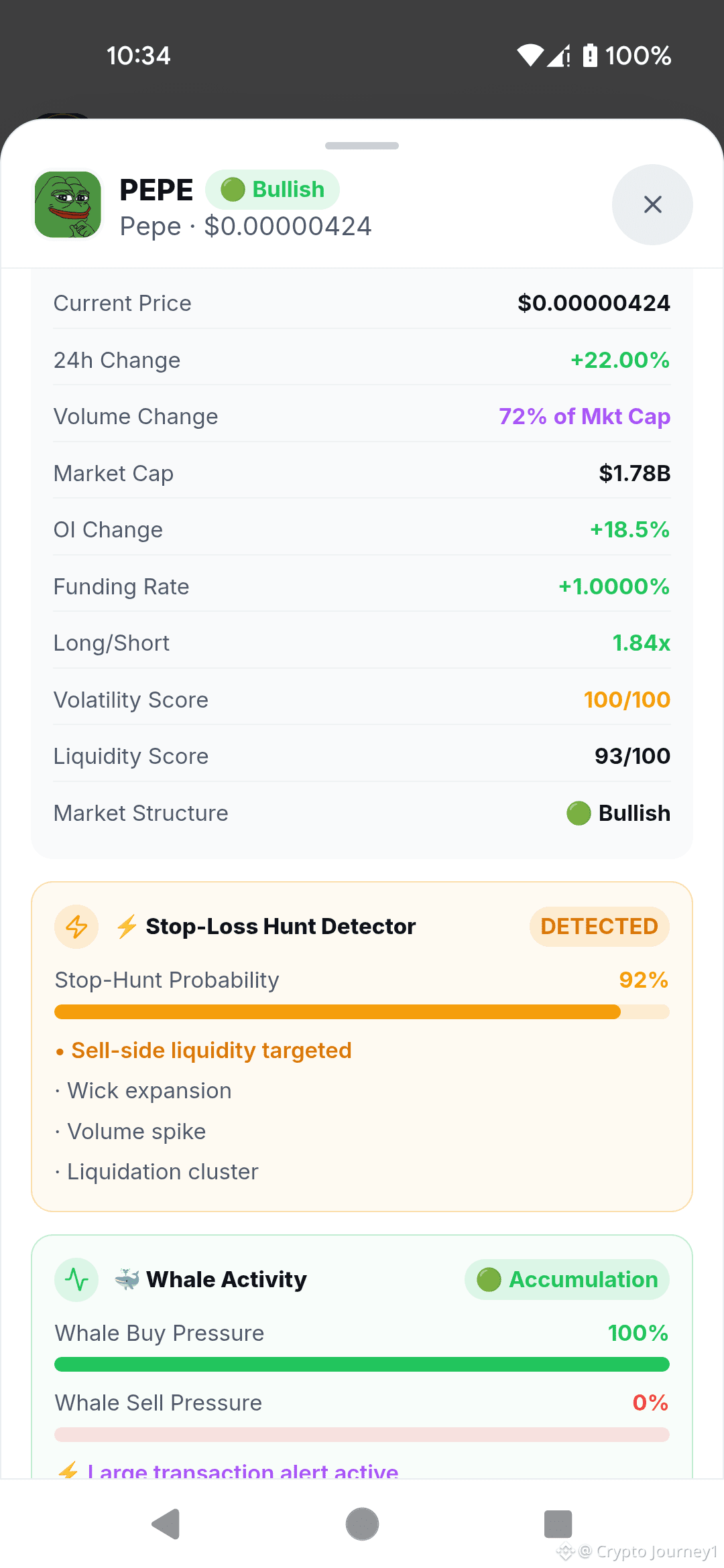The image size is (724, 1568).
Task: Tap the battery status icon
Action: 590,56
